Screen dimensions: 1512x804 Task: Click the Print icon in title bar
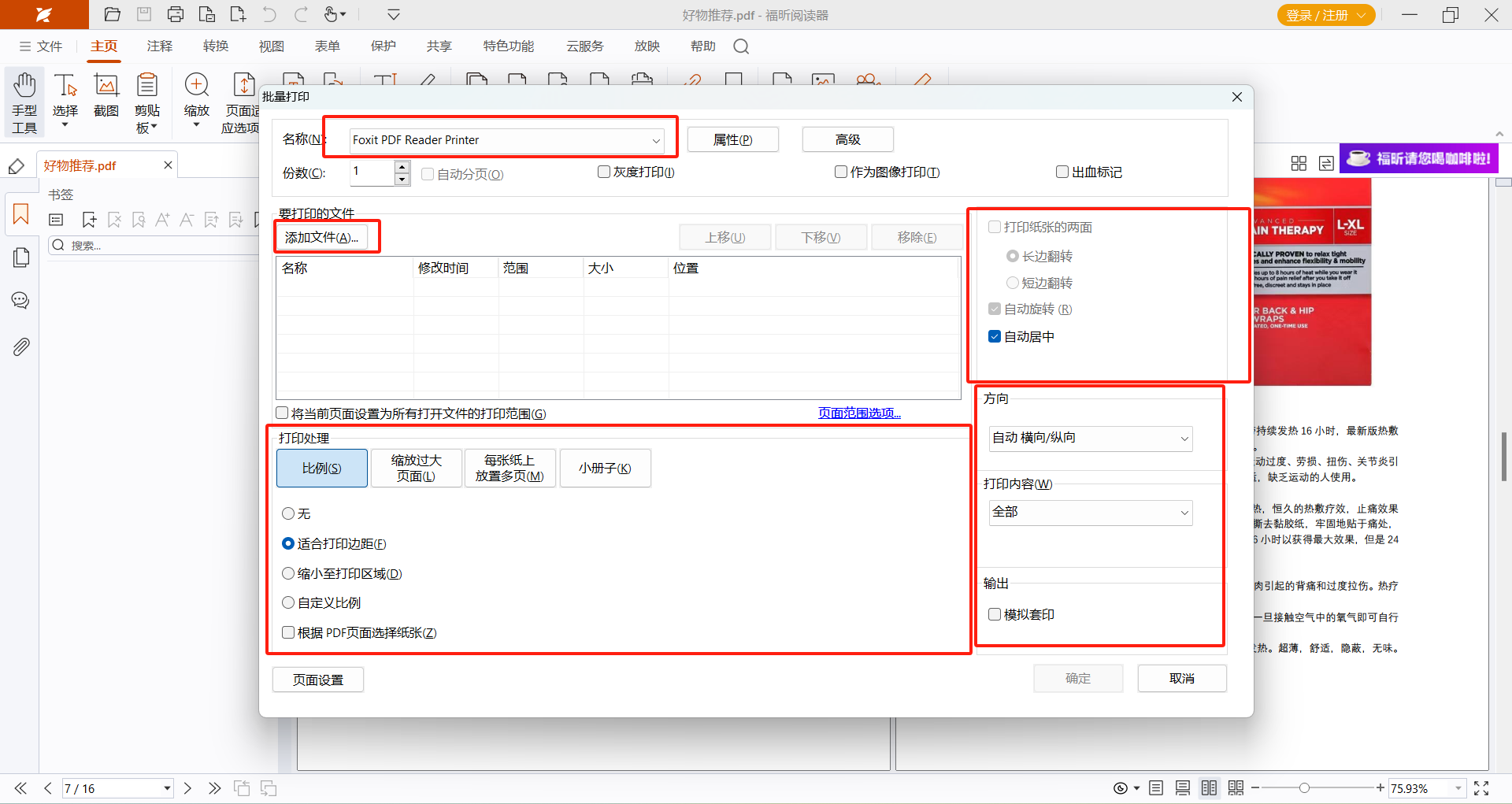click(x=176, y=14)
